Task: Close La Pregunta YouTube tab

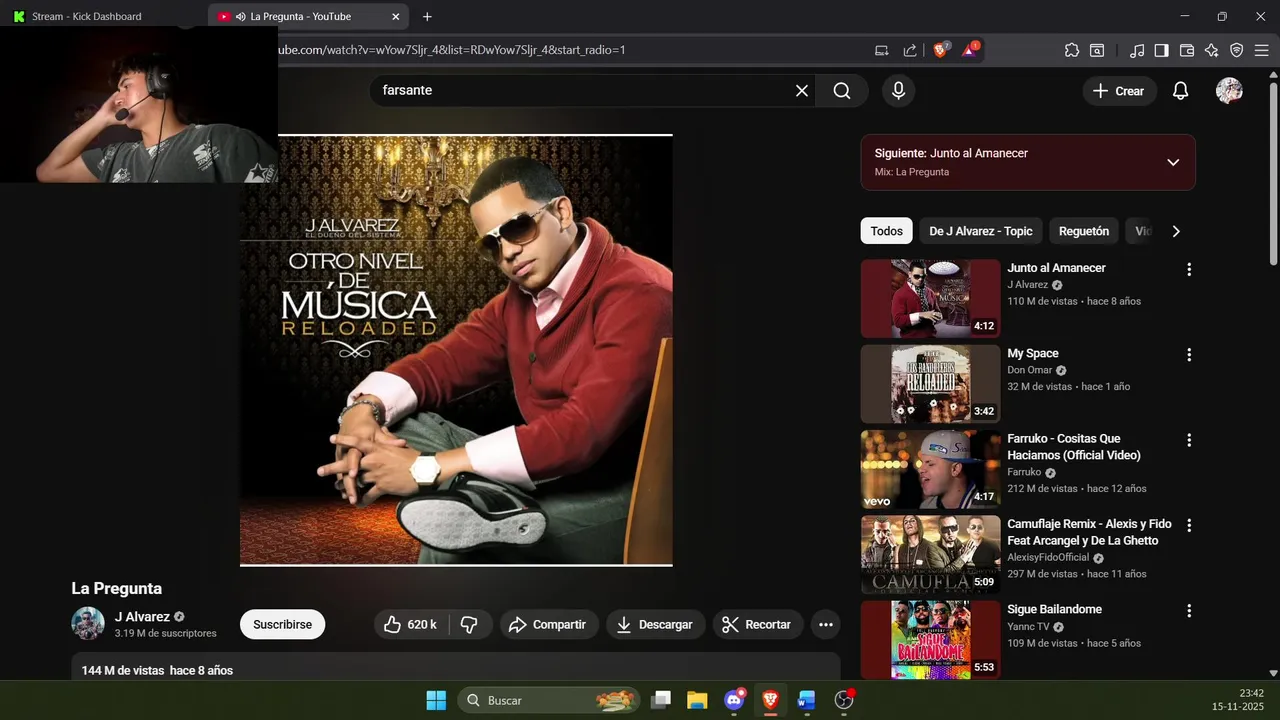Action: tap(395, 16)
